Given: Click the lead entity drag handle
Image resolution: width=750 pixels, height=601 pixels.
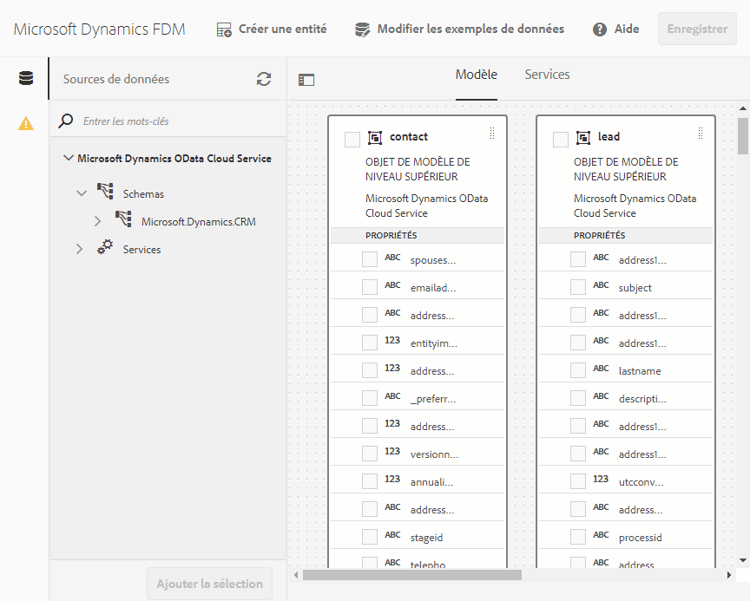Looking at the screenshot, I should point(700,133).
